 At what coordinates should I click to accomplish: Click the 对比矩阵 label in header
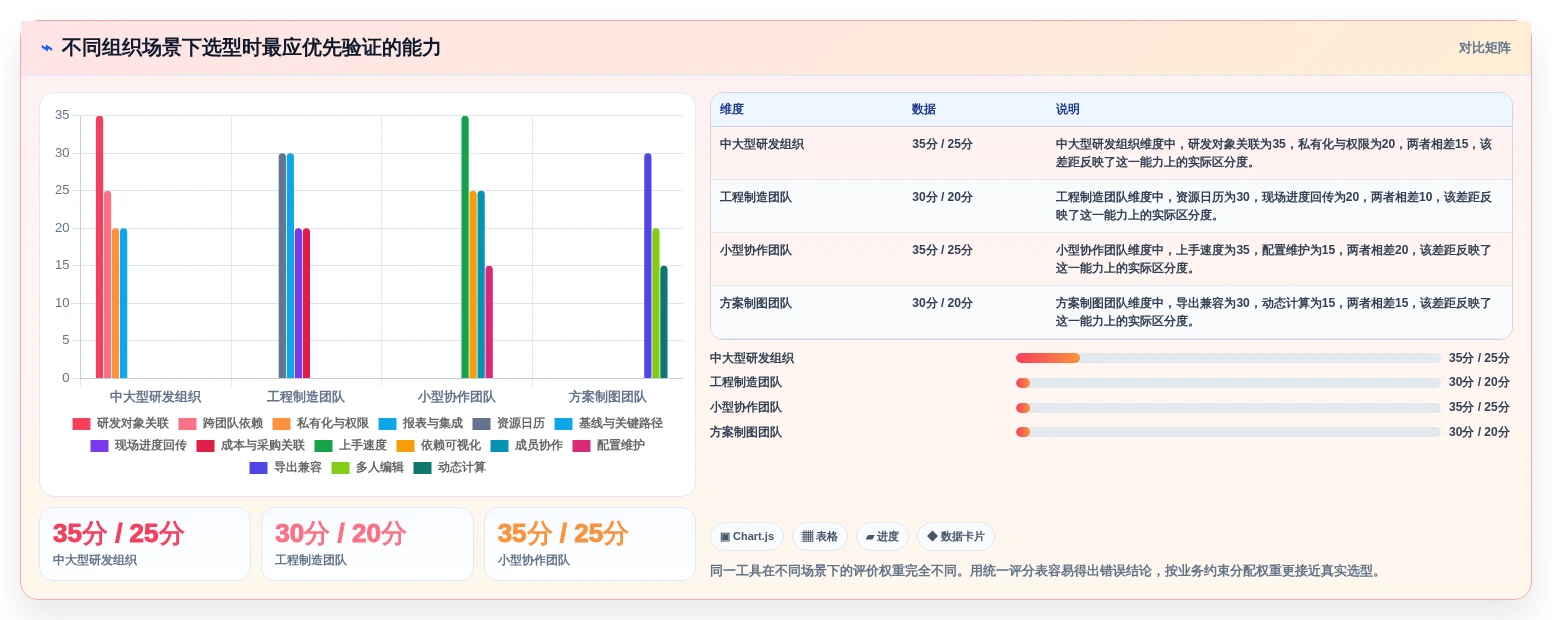click(x=1484, y=48)
